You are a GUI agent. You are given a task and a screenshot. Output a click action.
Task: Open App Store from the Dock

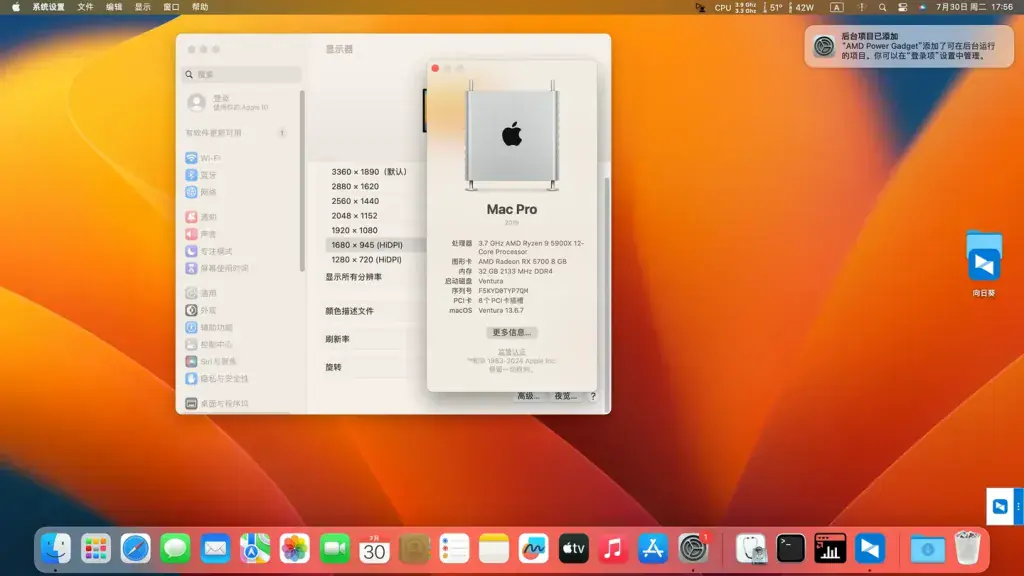click(653, 549)
